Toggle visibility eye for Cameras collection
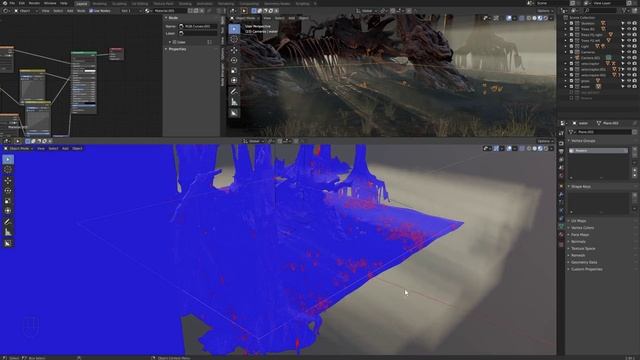The height and width of the screenshot is (360, 640). tap(629, 52)
